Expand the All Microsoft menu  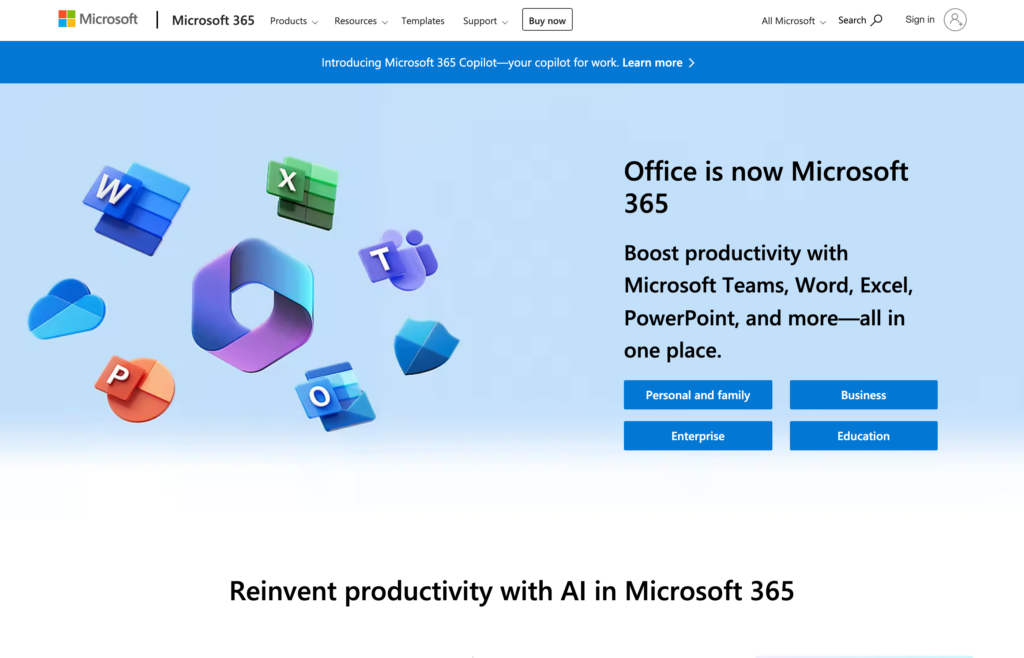[793, 21]
